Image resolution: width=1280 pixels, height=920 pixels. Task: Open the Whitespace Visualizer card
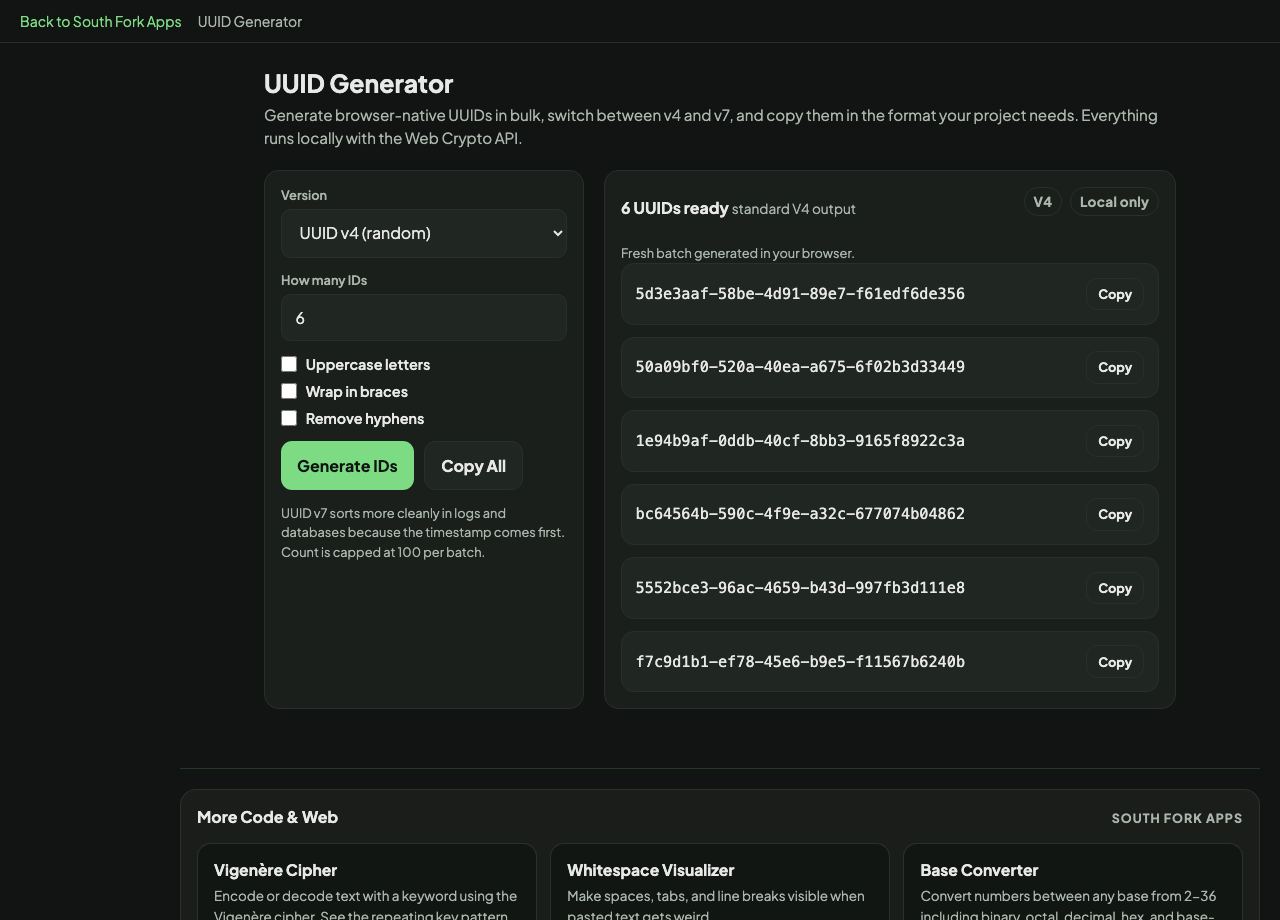pos(720,882)
